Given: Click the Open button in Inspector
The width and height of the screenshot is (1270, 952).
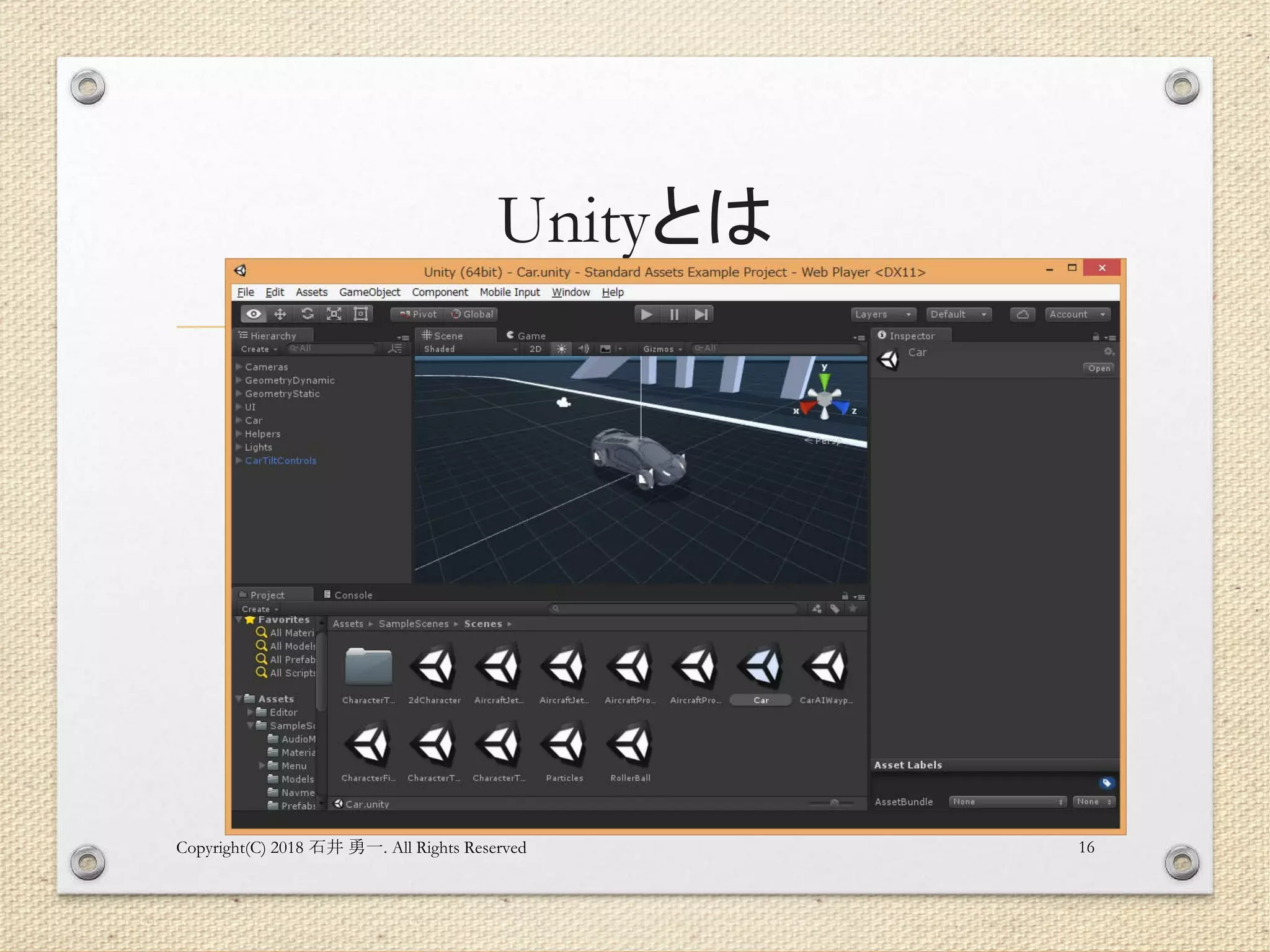Looking at the screenshot, I should coord(1099,368).
